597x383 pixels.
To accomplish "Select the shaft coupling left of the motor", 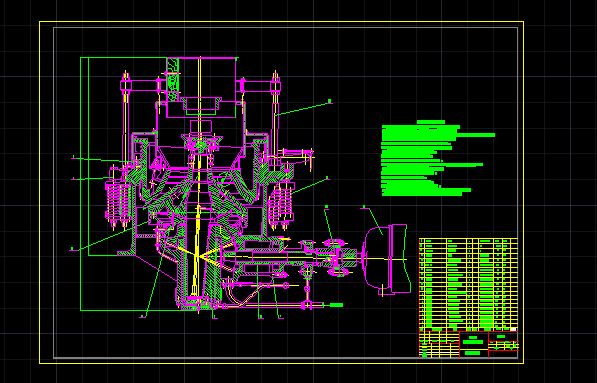I will tap(335, 257).
